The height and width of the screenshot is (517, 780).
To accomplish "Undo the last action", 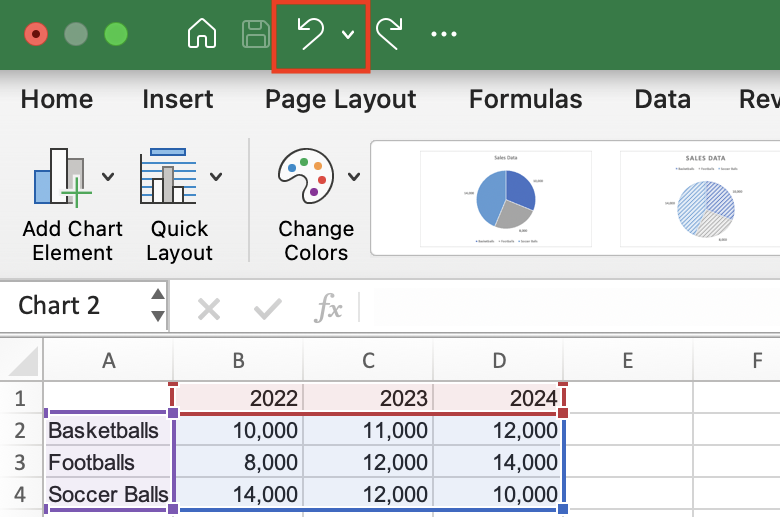I will click(310, 34).
